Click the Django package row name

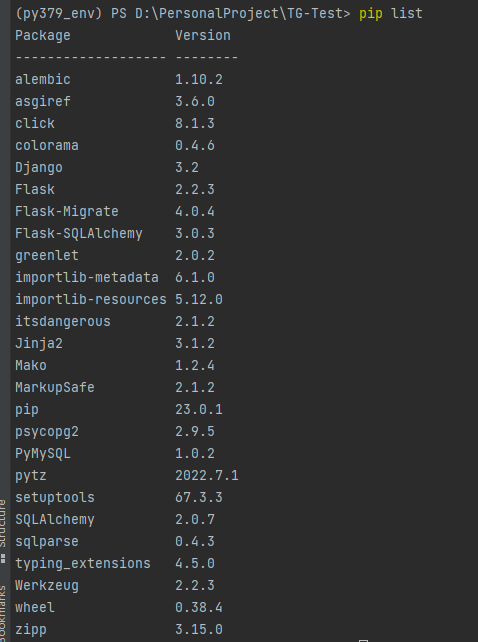pos(39,167)
